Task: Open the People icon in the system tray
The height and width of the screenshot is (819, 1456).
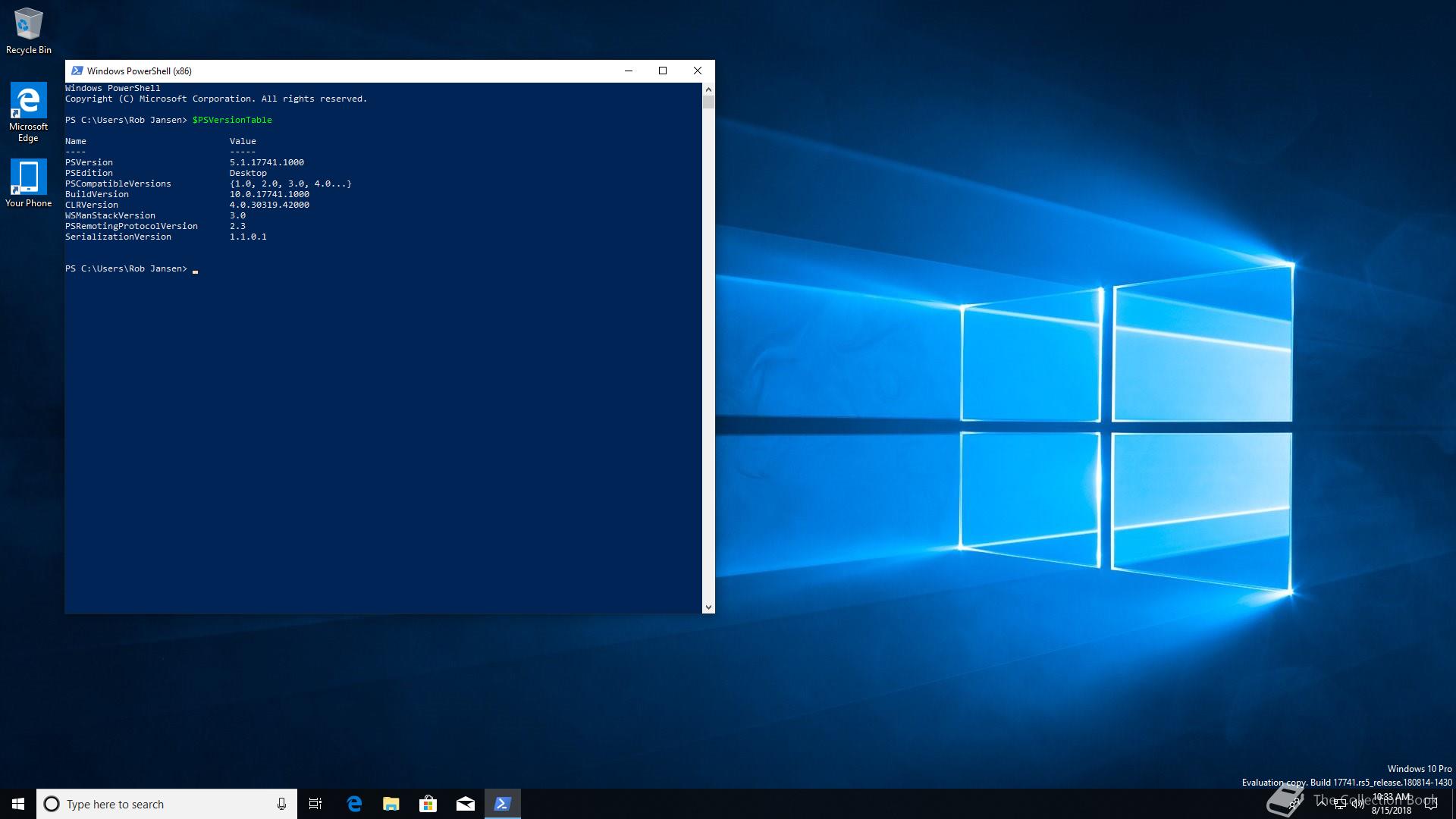Action: coord(1293,803)
